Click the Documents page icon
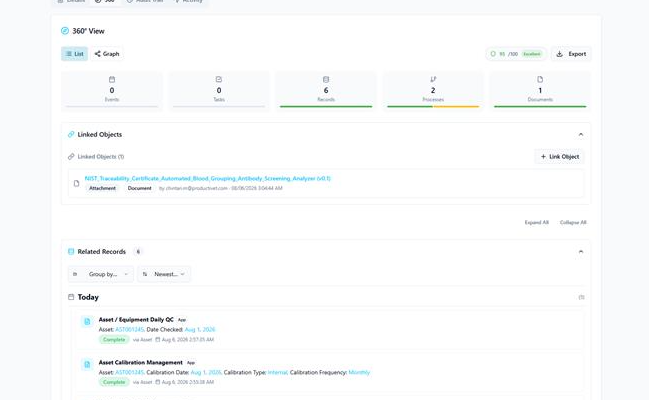 (540, 79)
